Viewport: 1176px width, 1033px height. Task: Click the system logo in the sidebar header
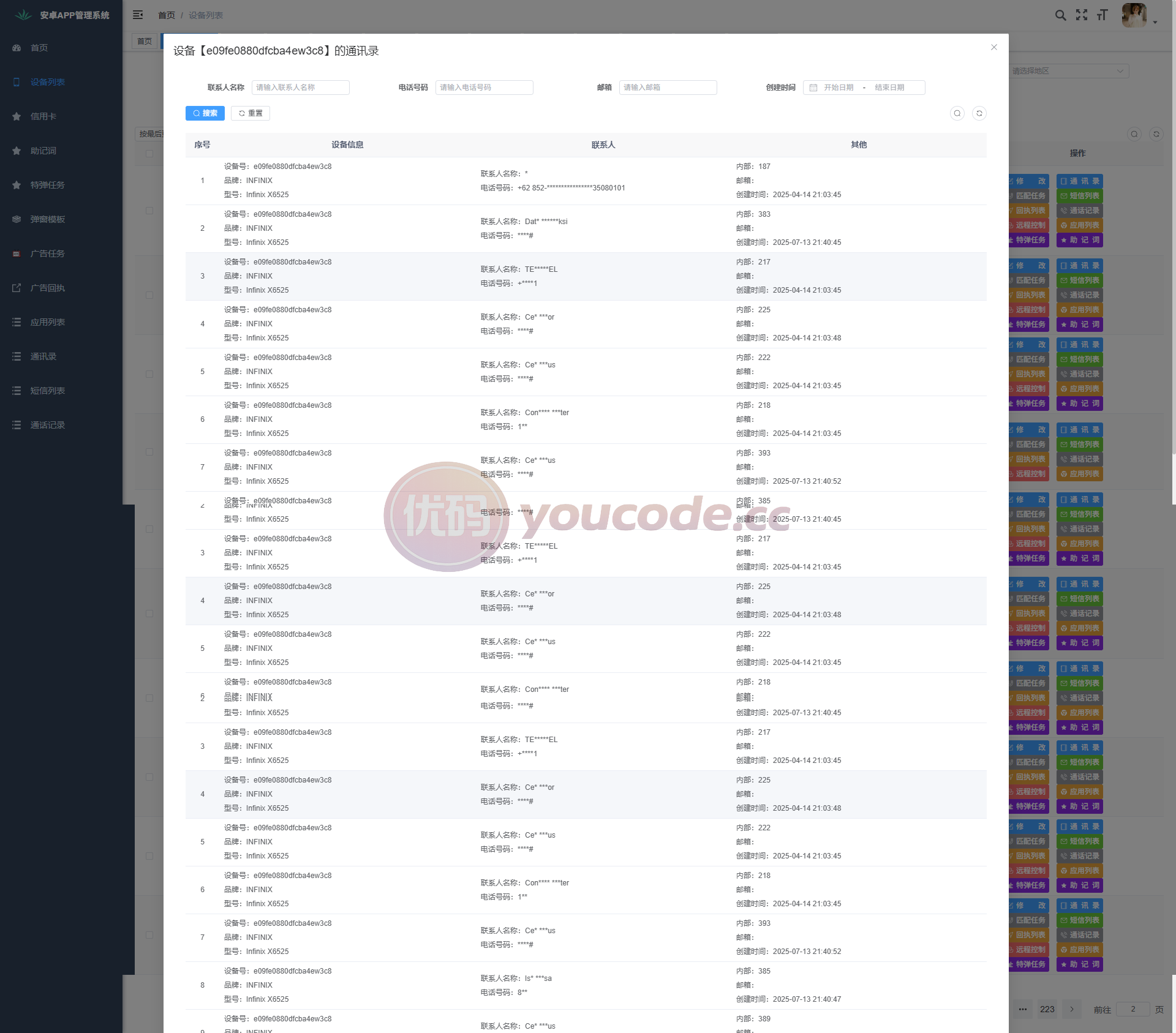click(x=23, y=15)
